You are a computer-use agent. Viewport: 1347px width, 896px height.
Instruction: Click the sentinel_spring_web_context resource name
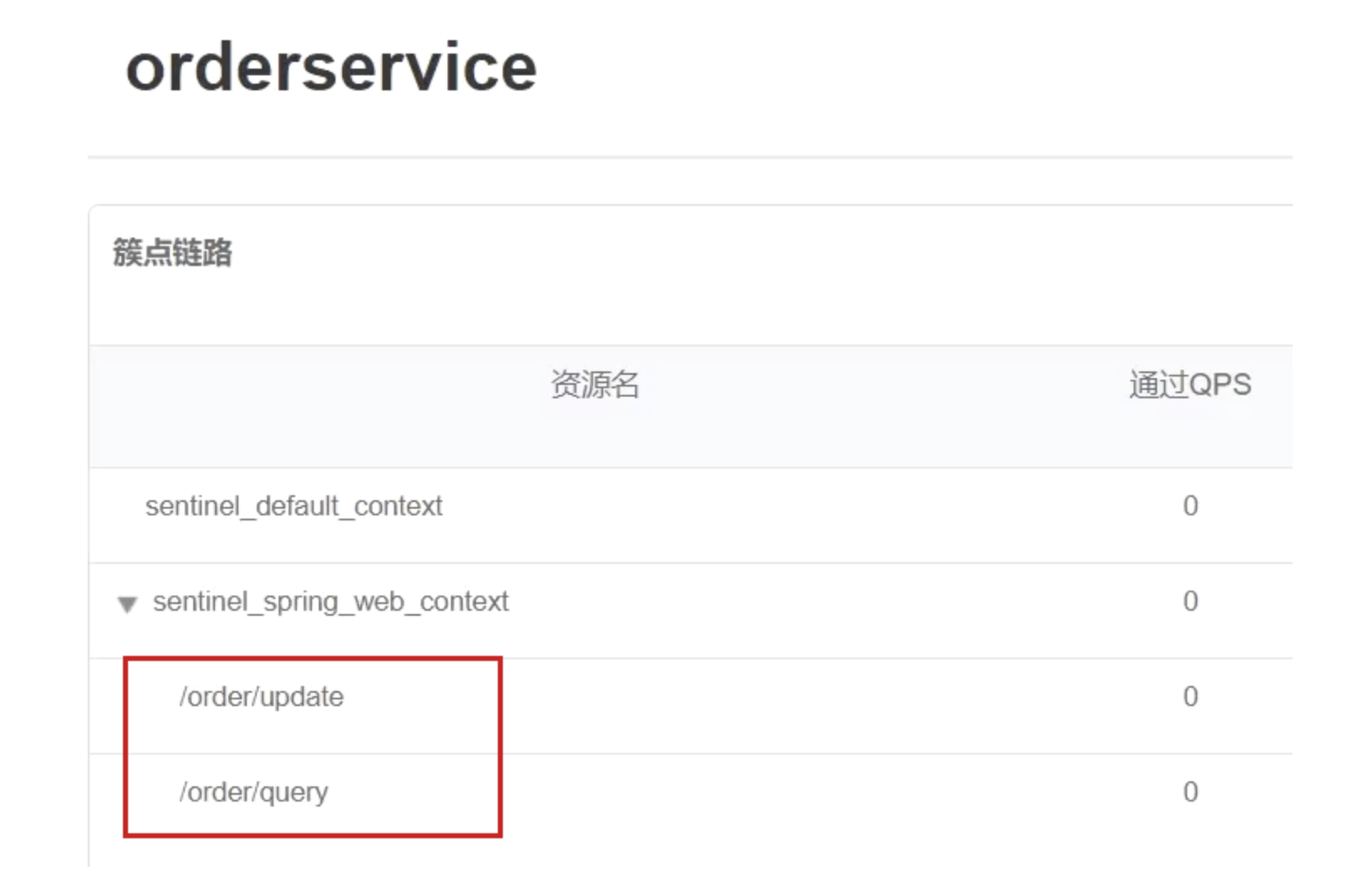coord(330,602)
